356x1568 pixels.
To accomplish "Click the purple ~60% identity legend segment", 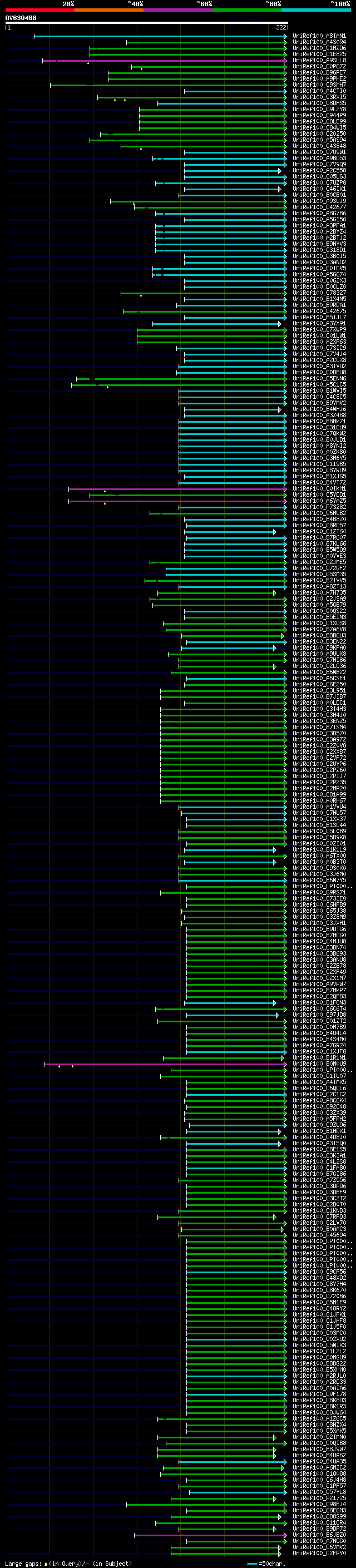I will (179, 10).
